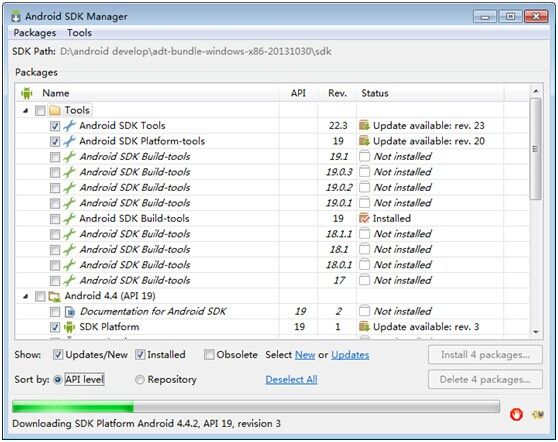Click the Documentation for Android SDK icon

(70, 312)
